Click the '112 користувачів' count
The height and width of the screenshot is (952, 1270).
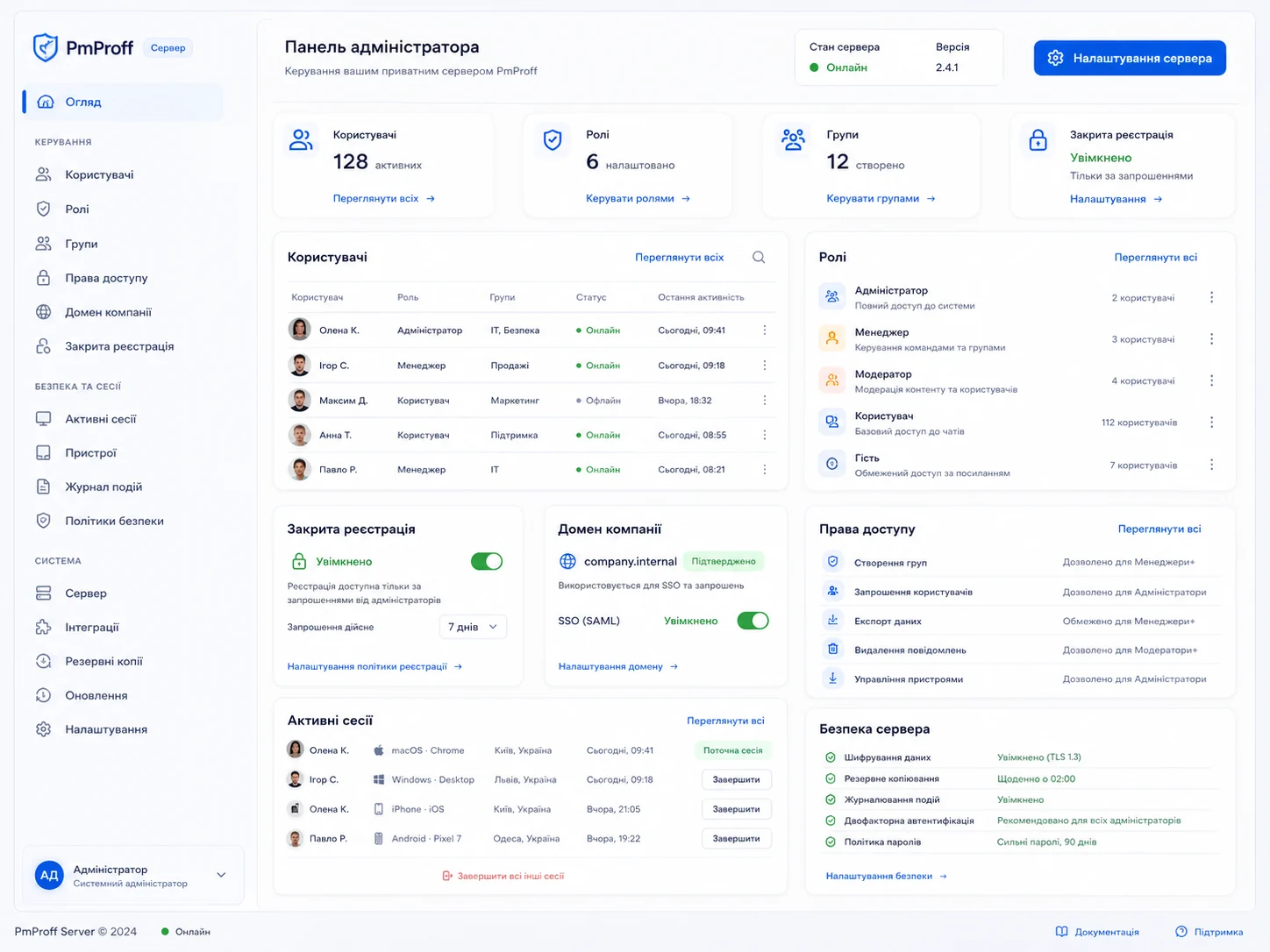[1139, 423]
